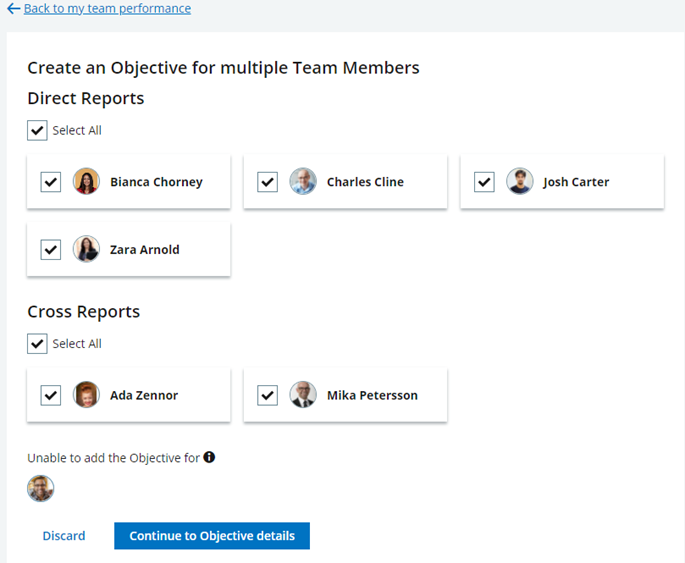Click Bianca Chorney's avatar photo
Screen dimensions: 685x563
point(87,182)
